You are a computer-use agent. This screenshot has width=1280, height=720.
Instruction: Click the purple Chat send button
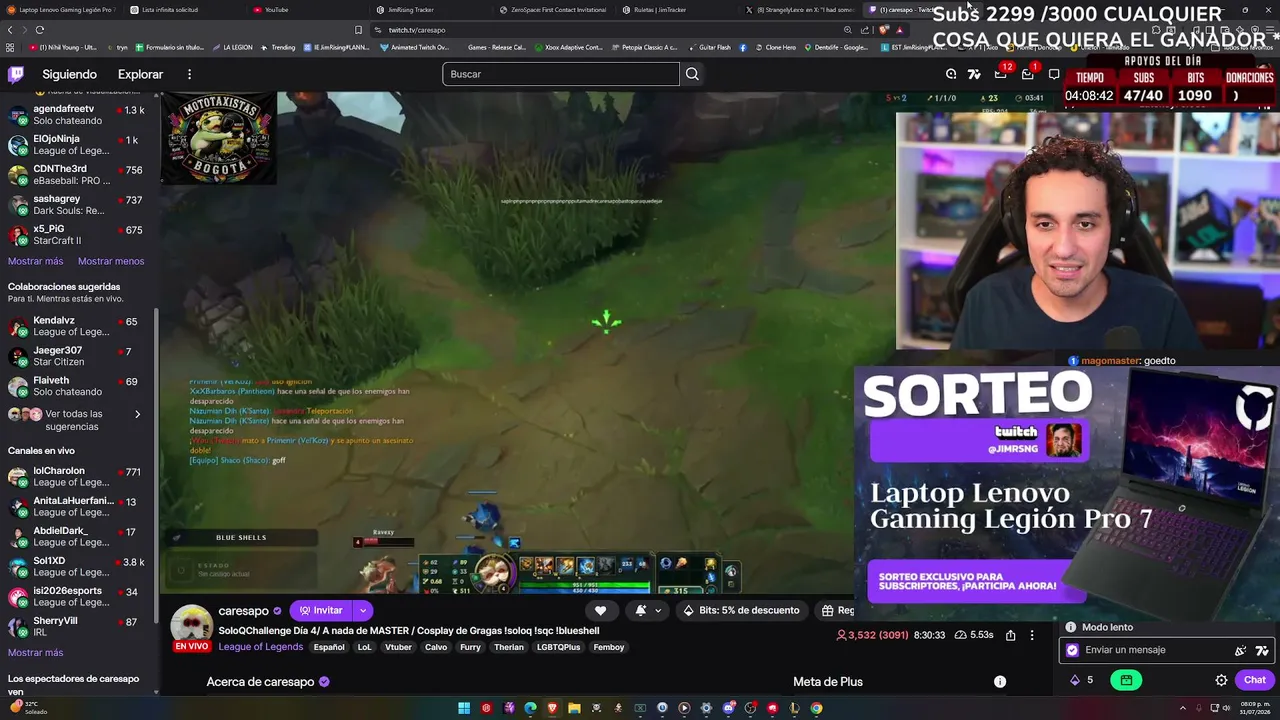point(1255,680)
